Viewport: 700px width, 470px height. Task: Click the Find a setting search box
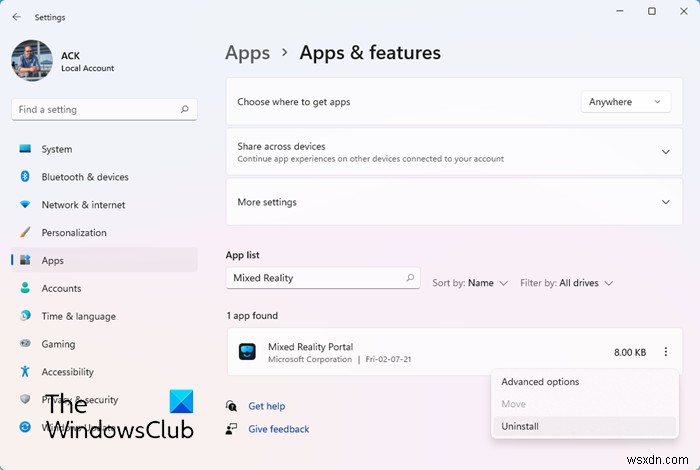[x=104, y=109]
